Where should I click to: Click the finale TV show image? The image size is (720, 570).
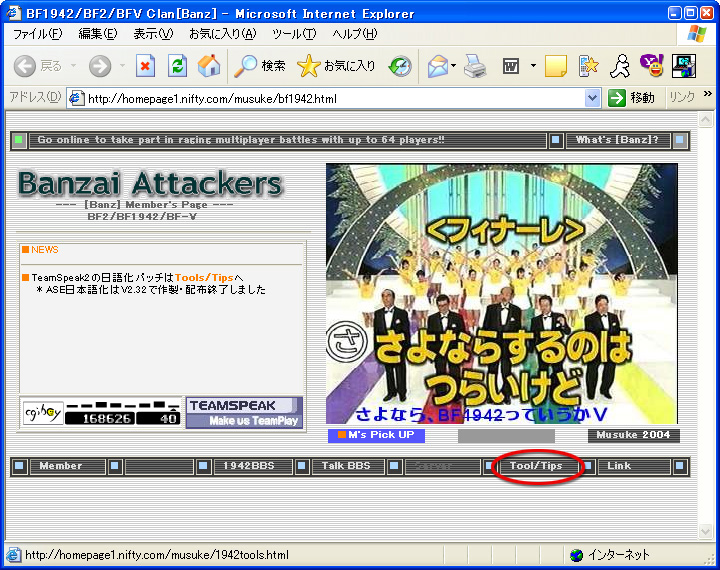501,293
